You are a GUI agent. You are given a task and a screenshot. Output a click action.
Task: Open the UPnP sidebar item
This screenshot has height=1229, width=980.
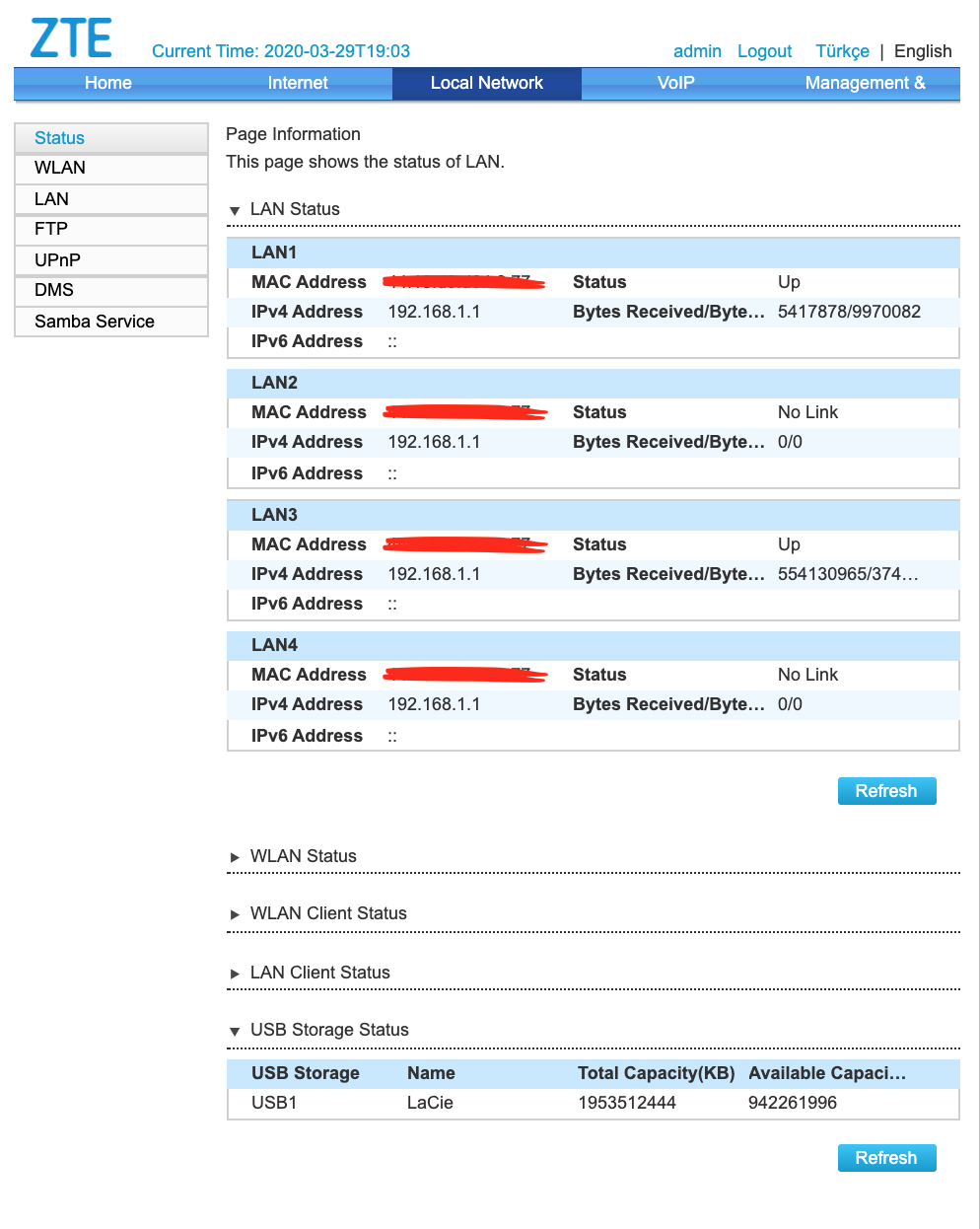(x=111, y=260)
